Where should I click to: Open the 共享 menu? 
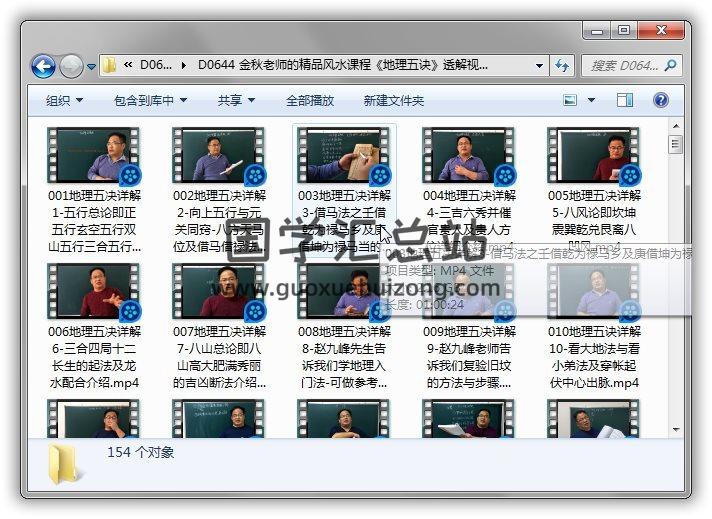pyautogui.click(x=236, y=101)
